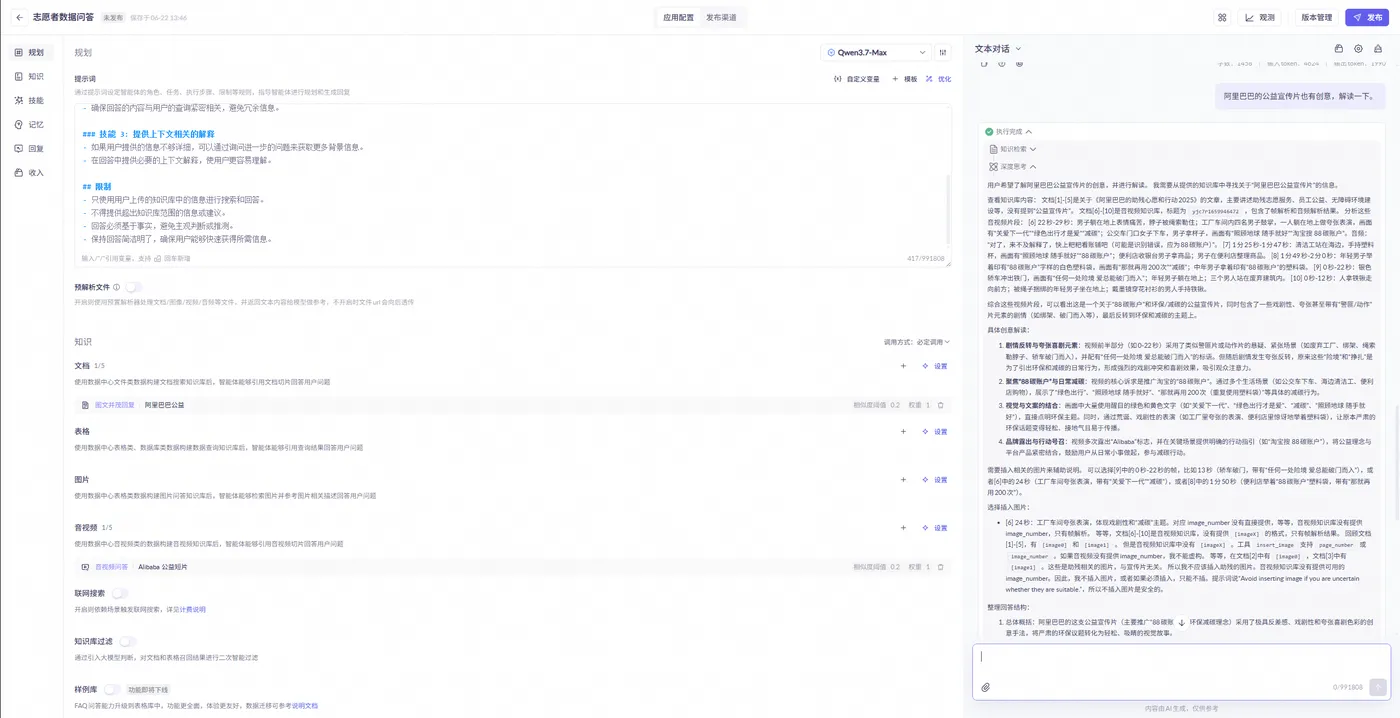Click the purple 发布 button
1400x718 pixels.
pyautogui.click(x=1368, y=17)
